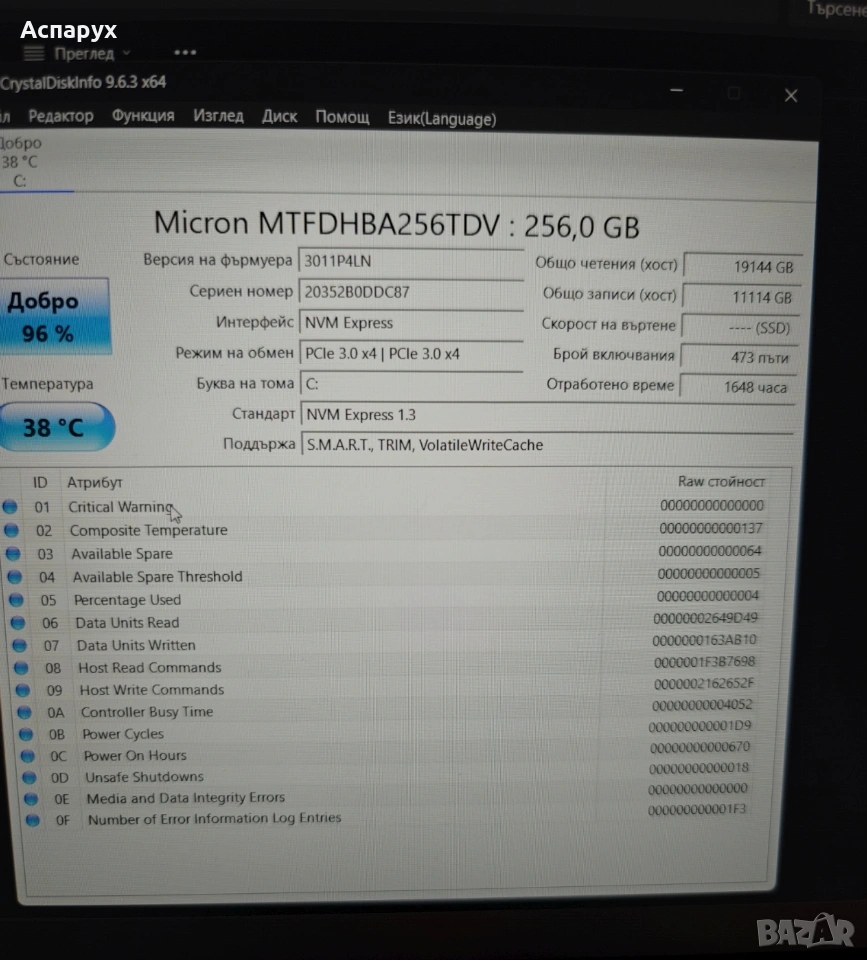Screen dimensions: 867x960
Task: Click the blue orb beside Percentage Used
Action: pyautogui.click(x=17, y=600)
